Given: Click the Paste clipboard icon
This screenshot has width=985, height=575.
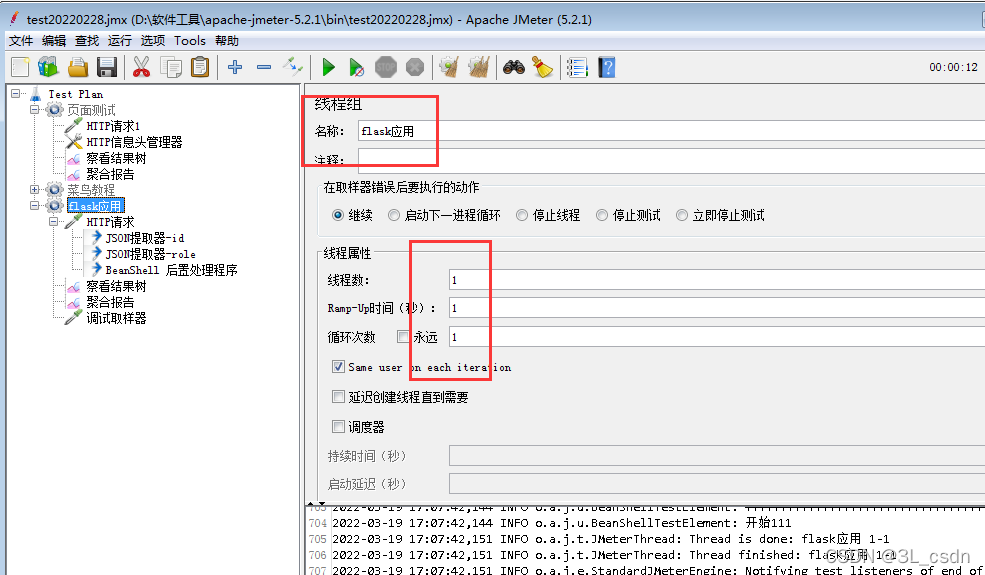Looking at the screenshot, I should (200, 67).
